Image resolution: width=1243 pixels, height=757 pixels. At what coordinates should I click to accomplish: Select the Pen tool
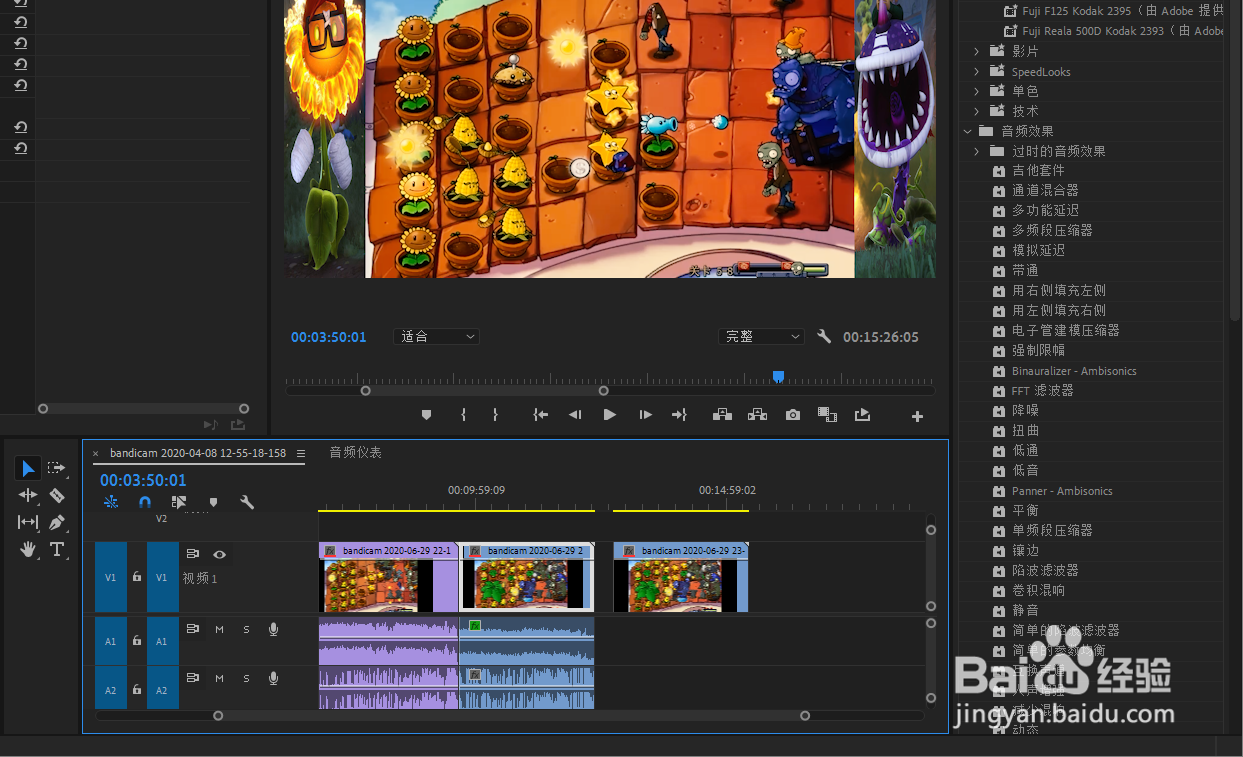click(x=57, y=522)
